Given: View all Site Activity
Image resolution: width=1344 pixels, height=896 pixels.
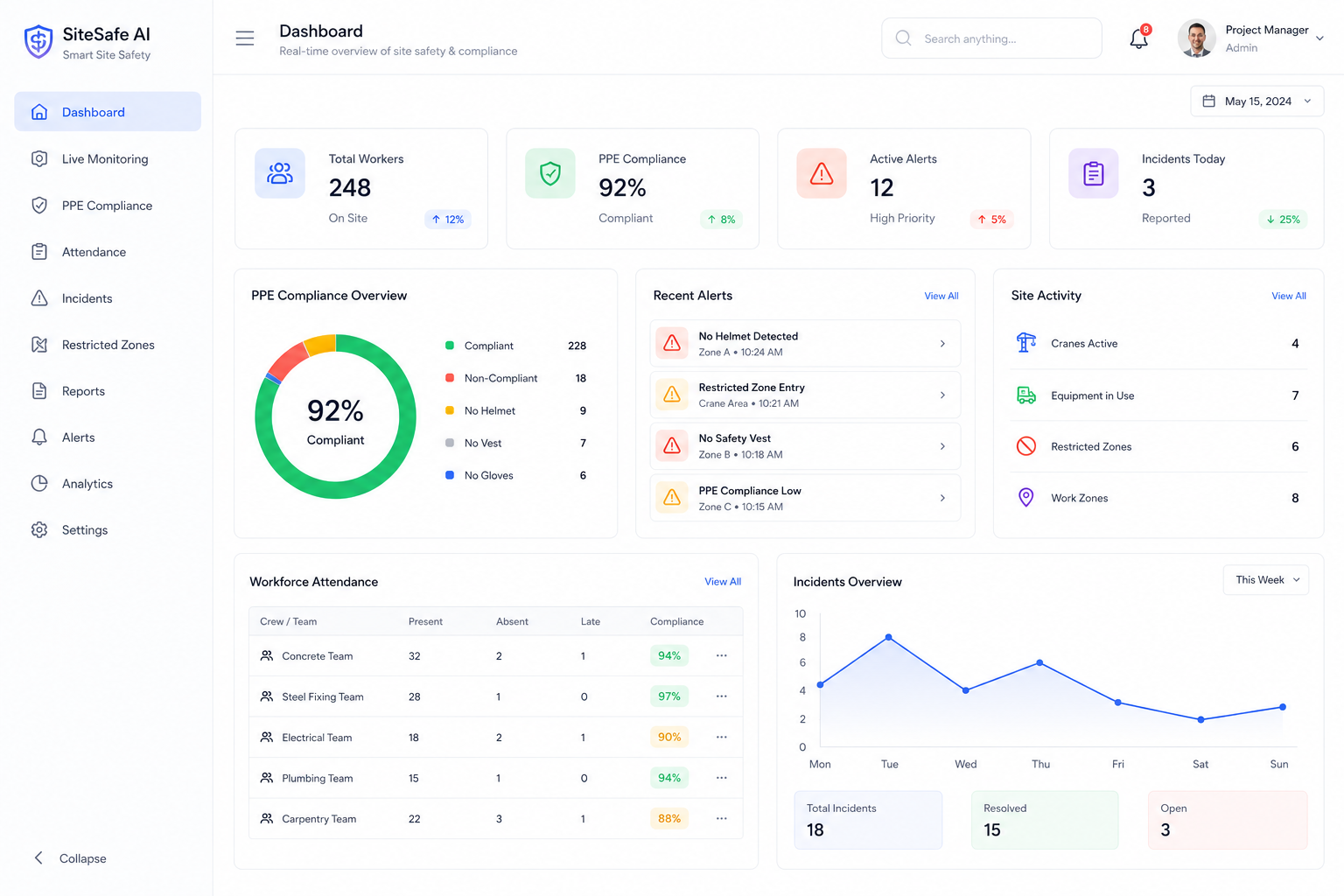Looking at the screenshot, I should coord(1289,296).
